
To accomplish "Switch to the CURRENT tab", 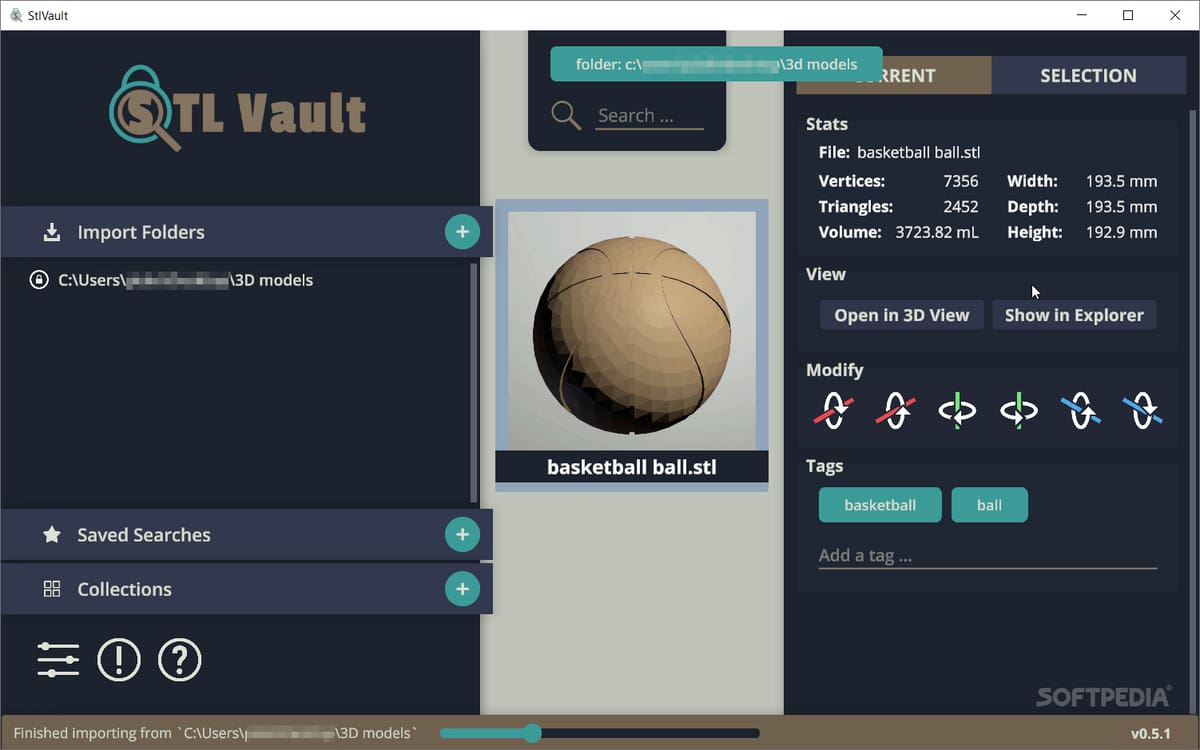I will pos(894,75).
